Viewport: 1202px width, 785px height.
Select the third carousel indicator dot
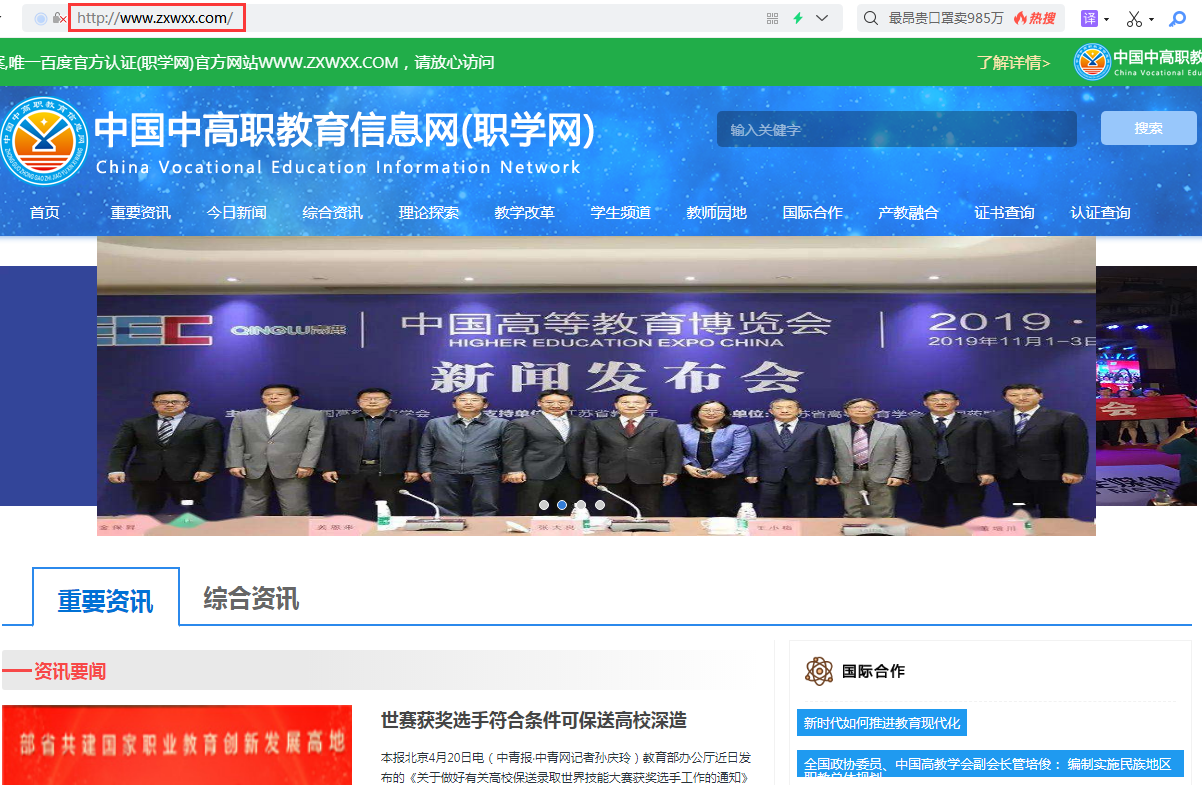coord(581,505)
